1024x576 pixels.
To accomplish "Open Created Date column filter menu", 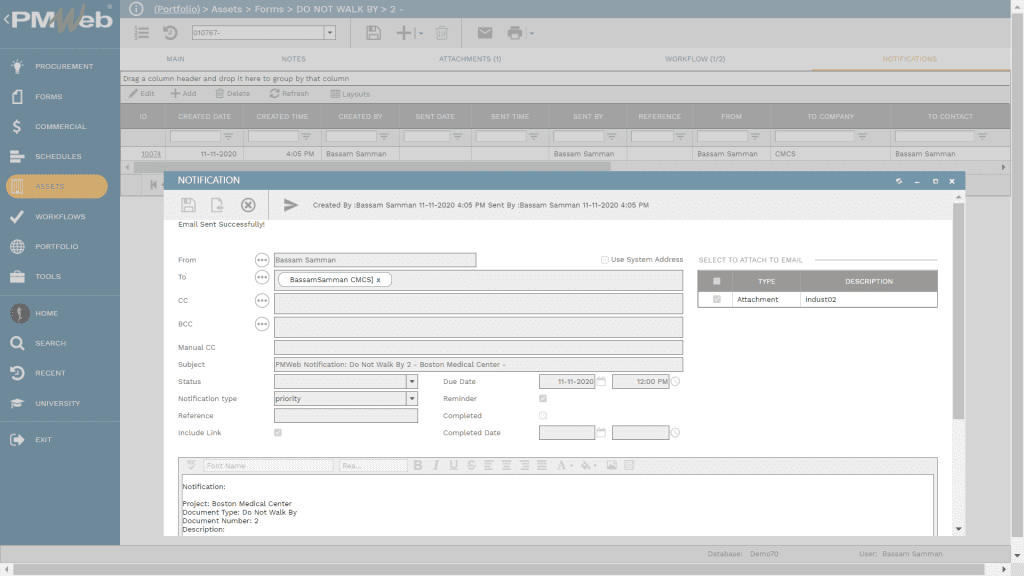I will click(228, 136).
